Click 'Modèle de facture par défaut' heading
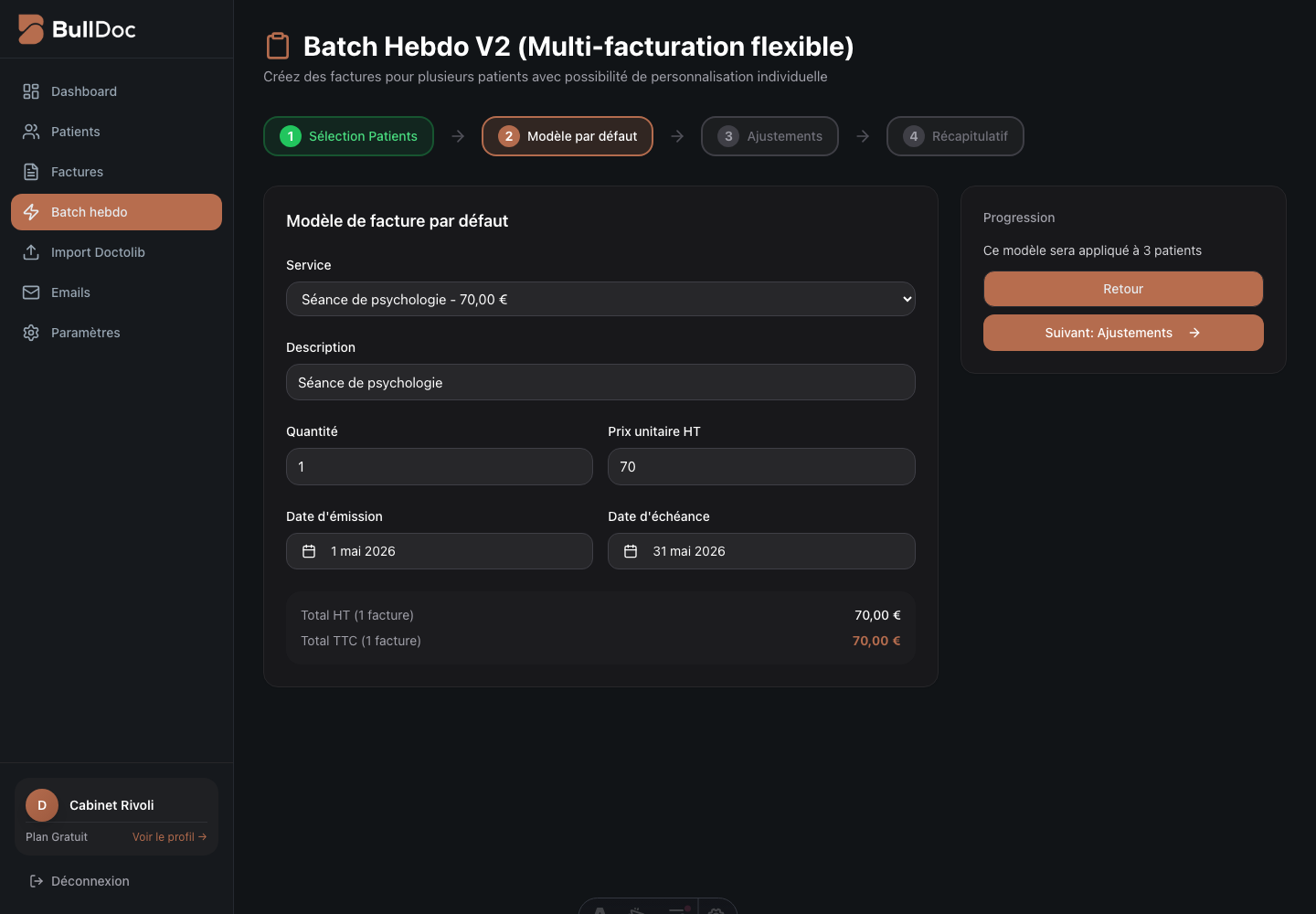1316x914 pixels. click(x=397, y=221)
